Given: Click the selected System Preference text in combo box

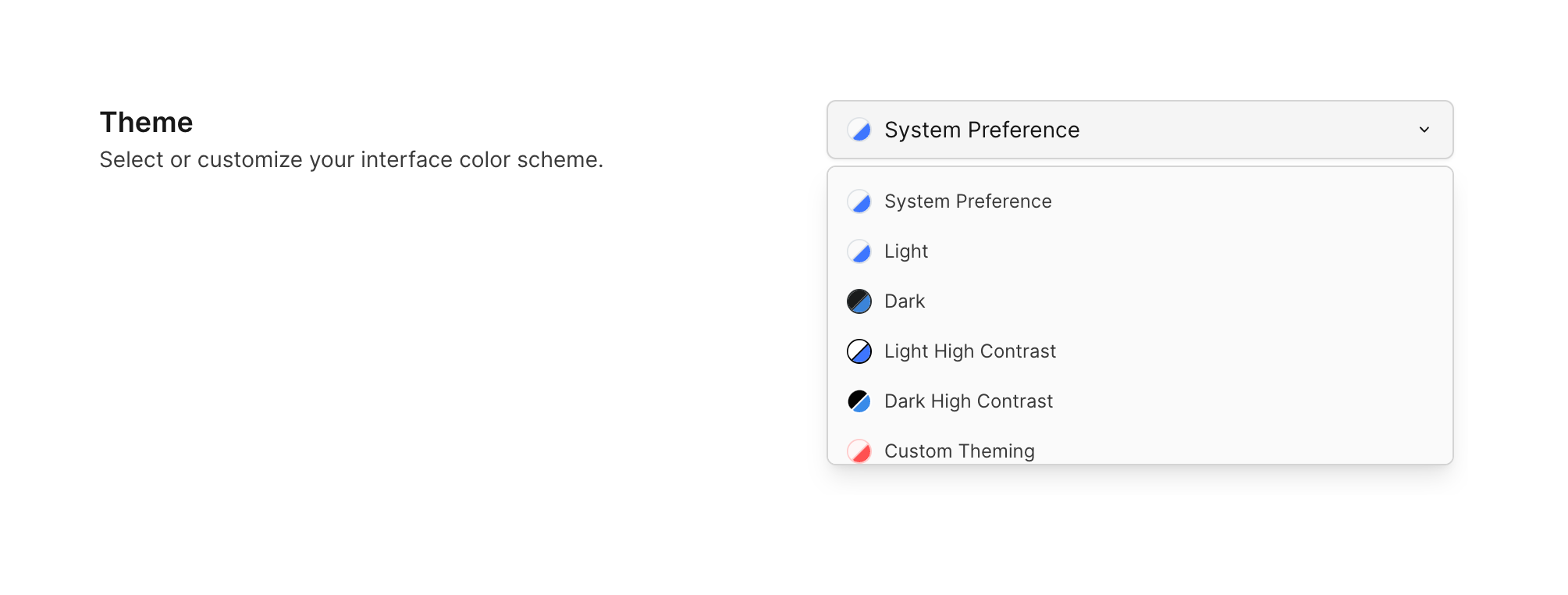Looking at the screenshot, I should 982,130.
